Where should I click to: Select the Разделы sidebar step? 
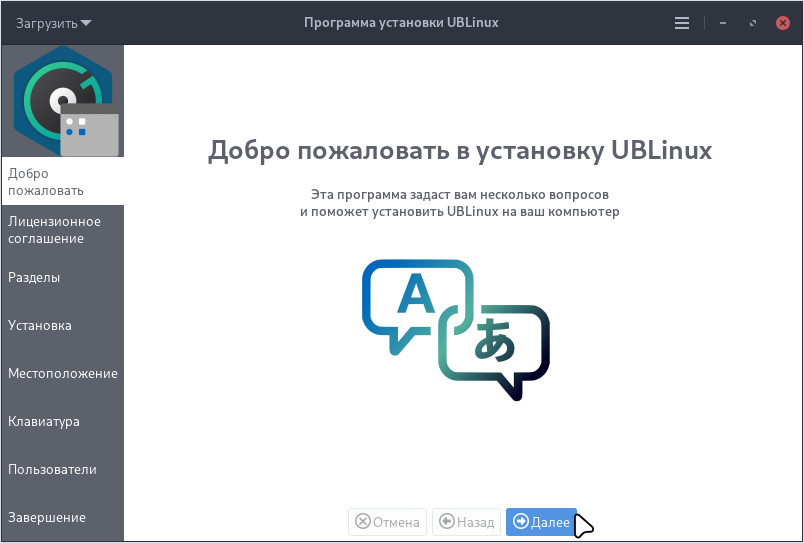pyautogui.click(x=63, y=277)
